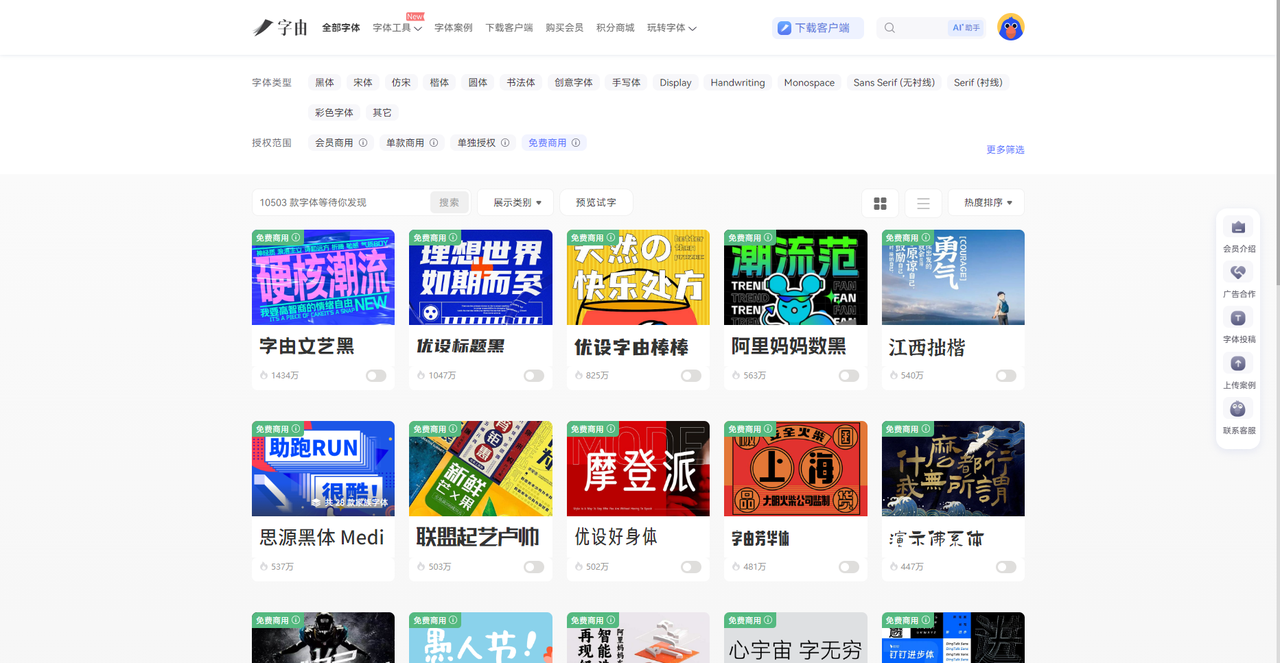The image size is (1280, 663).
Task: Switch to list view layout
Action: [923, 203]
